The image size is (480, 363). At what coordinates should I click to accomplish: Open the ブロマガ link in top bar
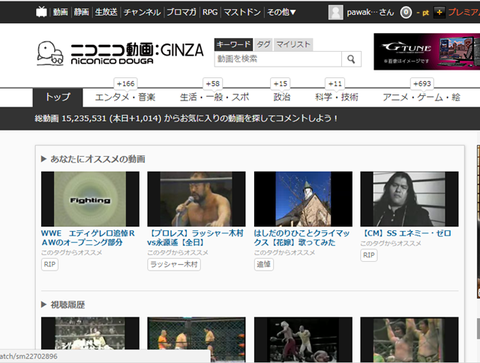(182, 12)
